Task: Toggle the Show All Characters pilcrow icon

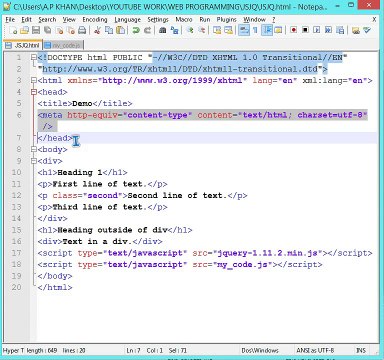Action: pyautogui.click(x=255, y=31)
